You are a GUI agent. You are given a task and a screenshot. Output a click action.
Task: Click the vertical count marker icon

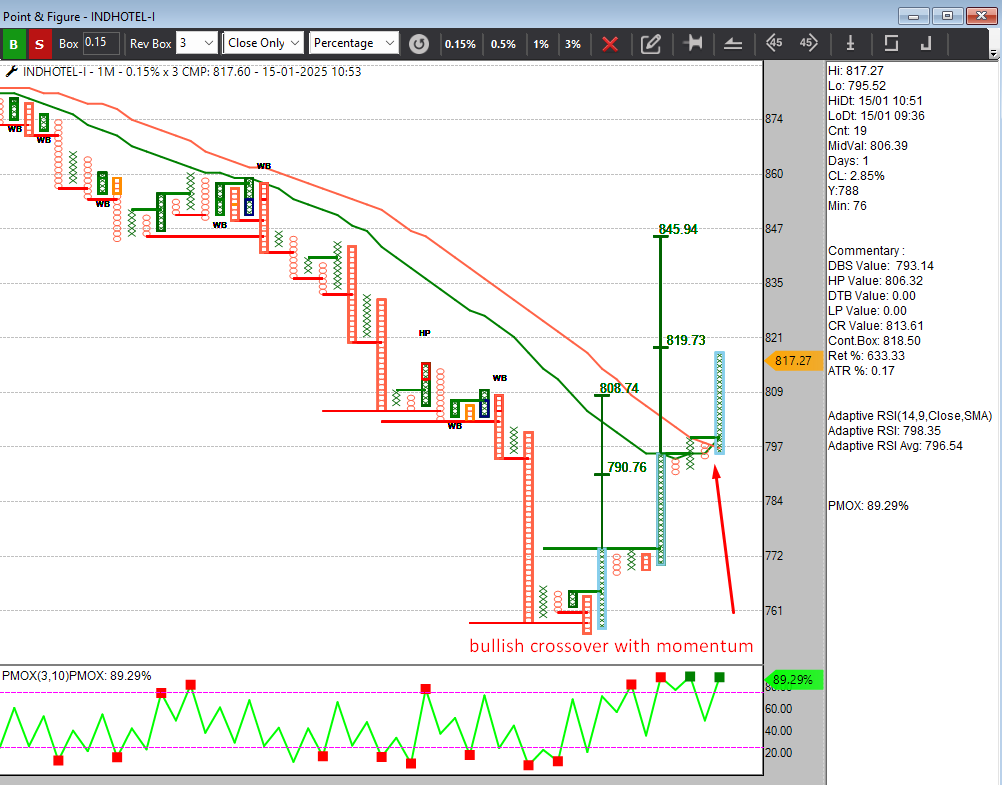point(850,43)
